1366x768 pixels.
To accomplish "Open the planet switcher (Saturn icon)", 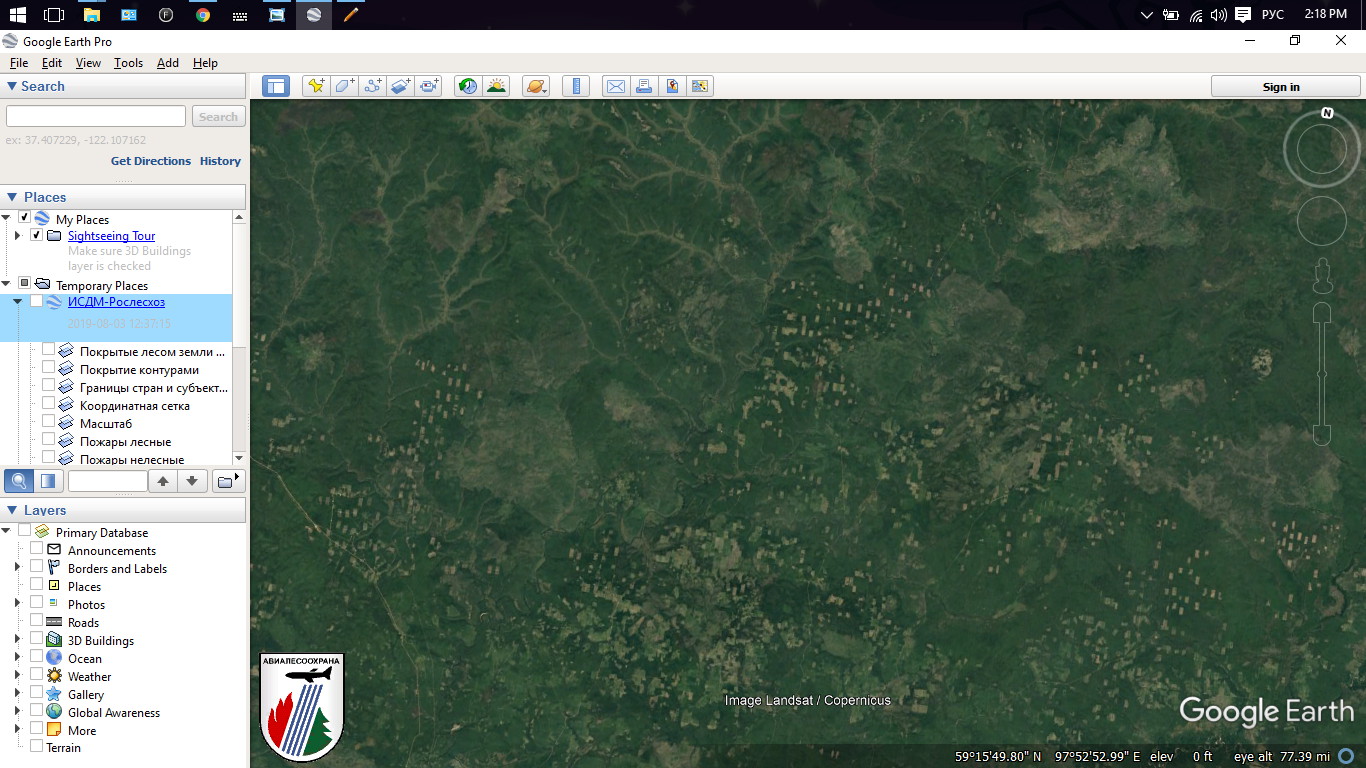I will click(535, 86).
